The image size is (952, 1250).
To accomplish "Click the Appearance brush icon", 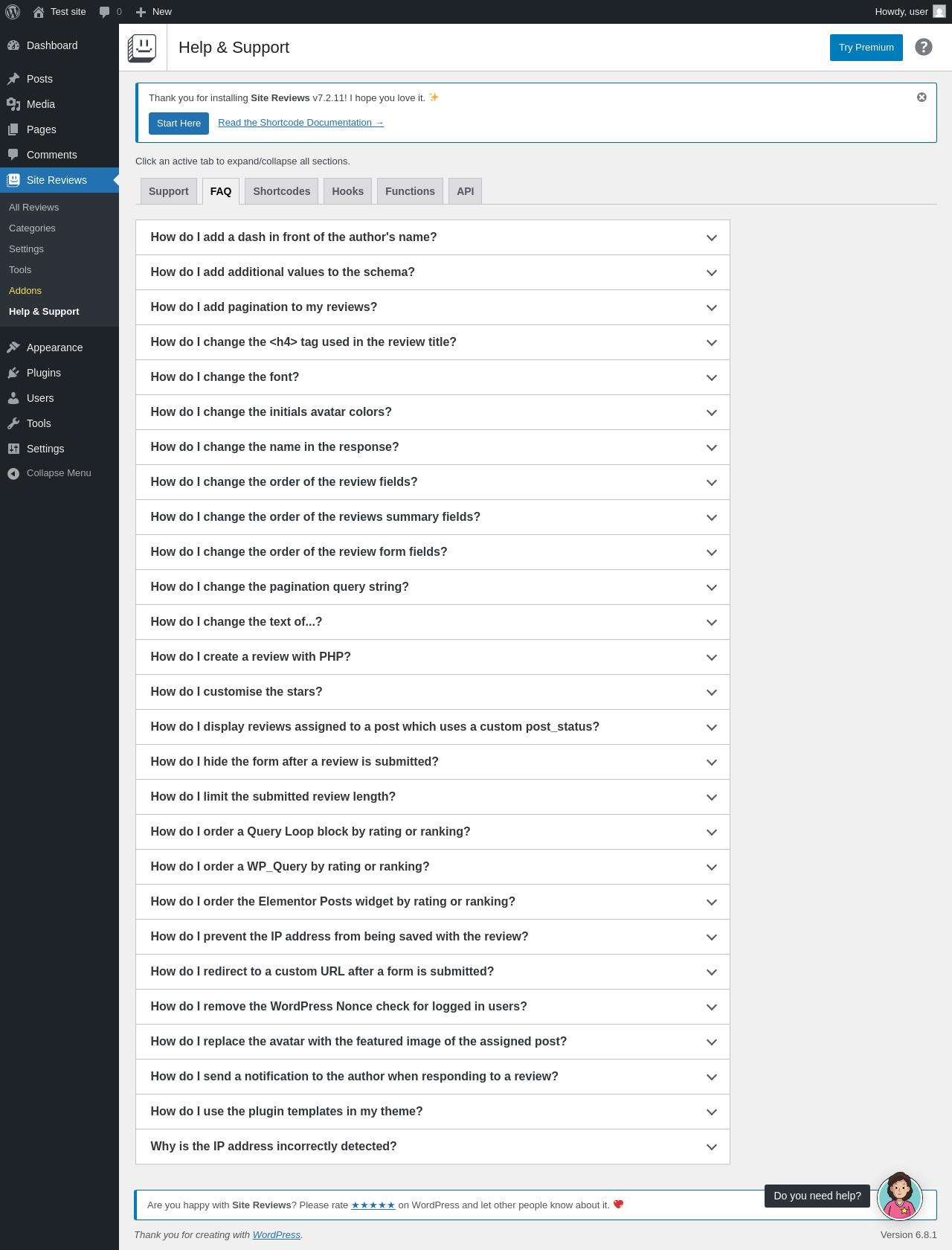I will tap(13, 347).
